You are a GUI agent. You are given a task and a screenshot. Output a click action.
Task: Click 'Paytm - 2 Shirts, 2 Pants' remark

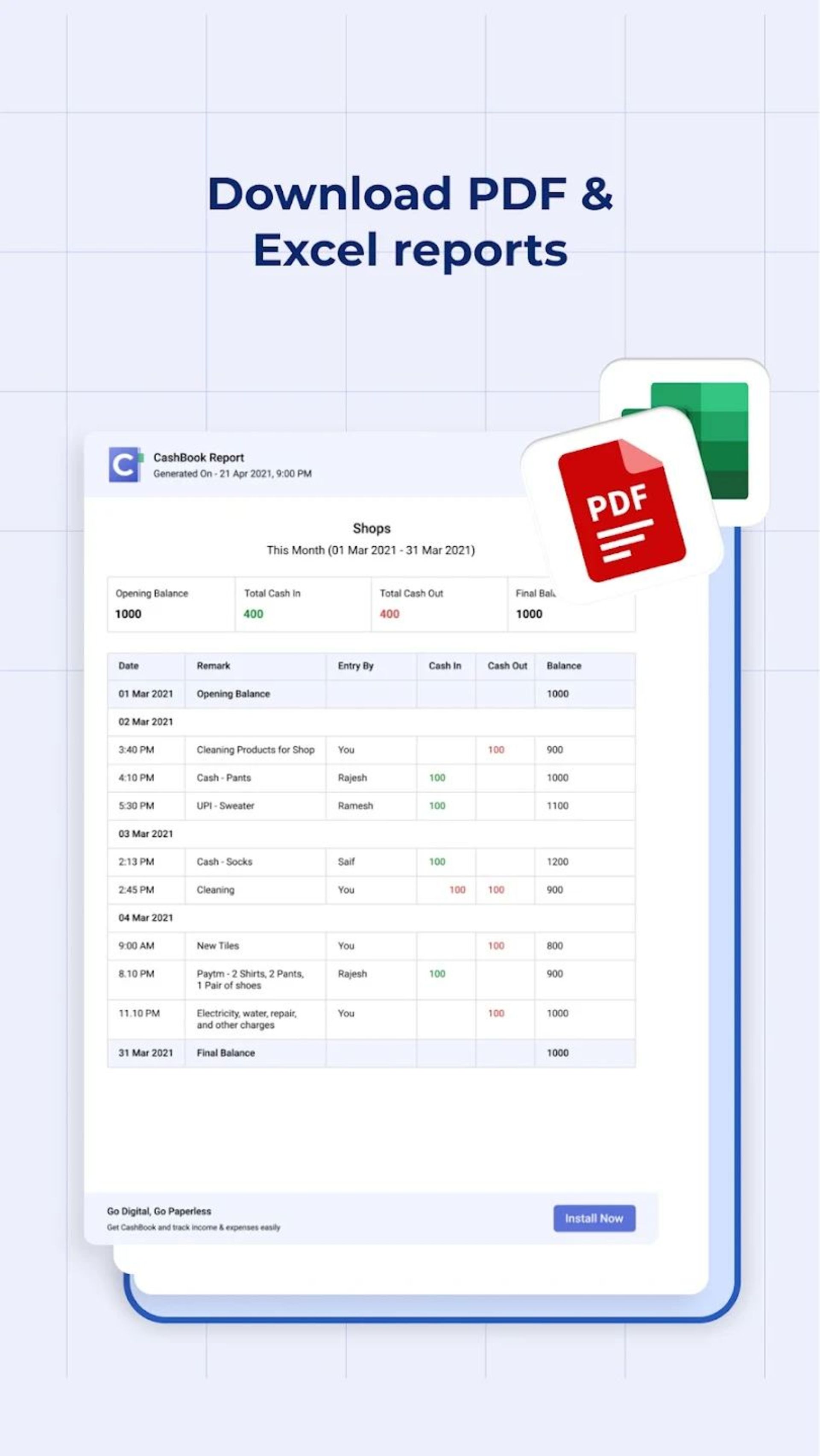click(x=250, y=979)
